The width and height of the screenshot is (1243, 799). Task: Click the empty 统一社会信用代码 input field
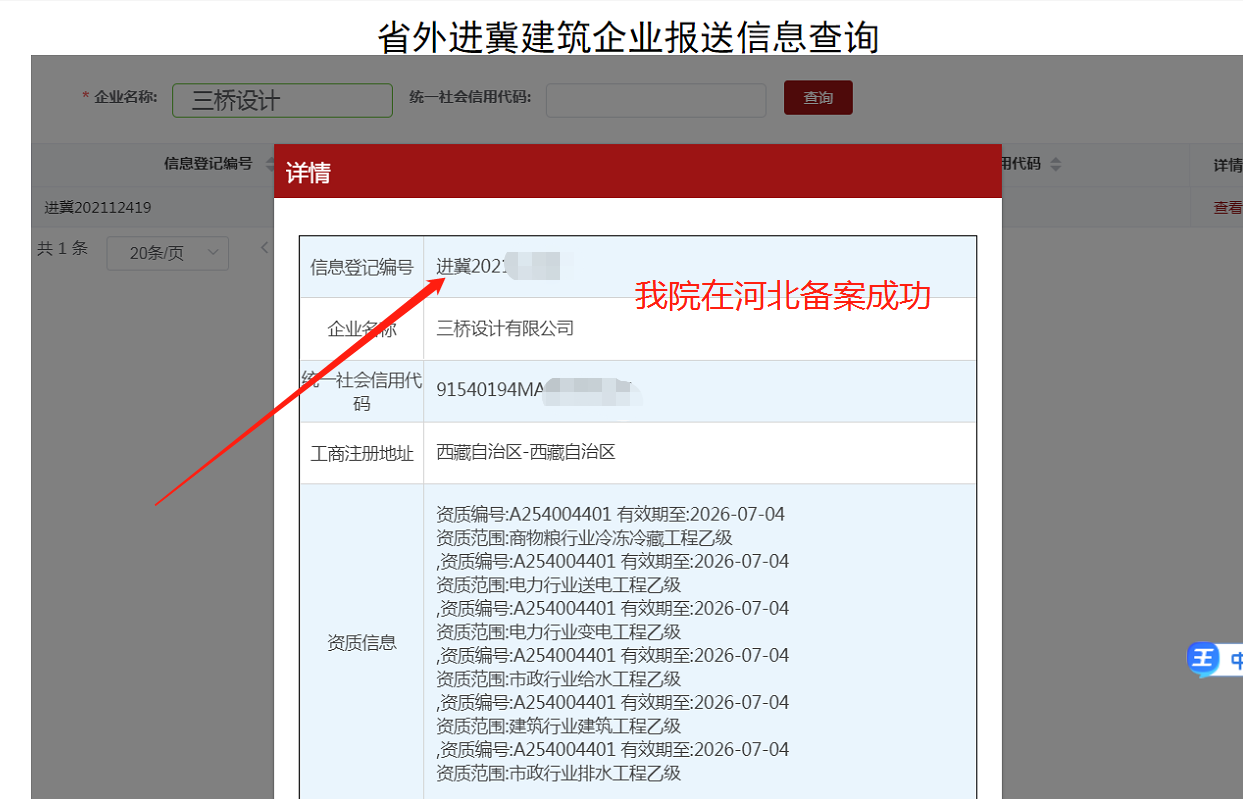[655, 100]
